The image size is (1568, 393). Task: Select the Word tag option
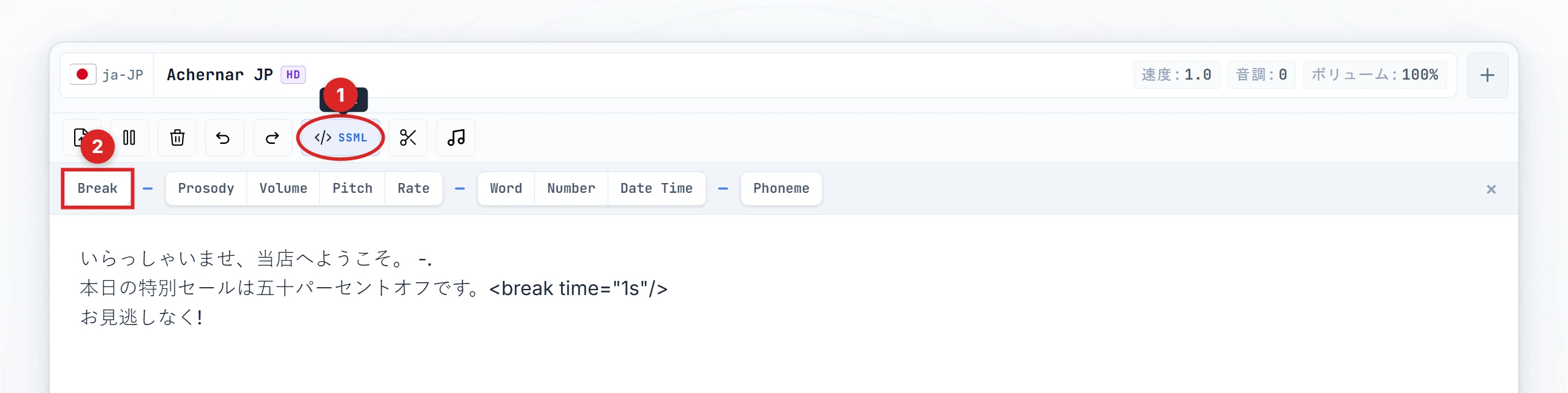point(506,189)
